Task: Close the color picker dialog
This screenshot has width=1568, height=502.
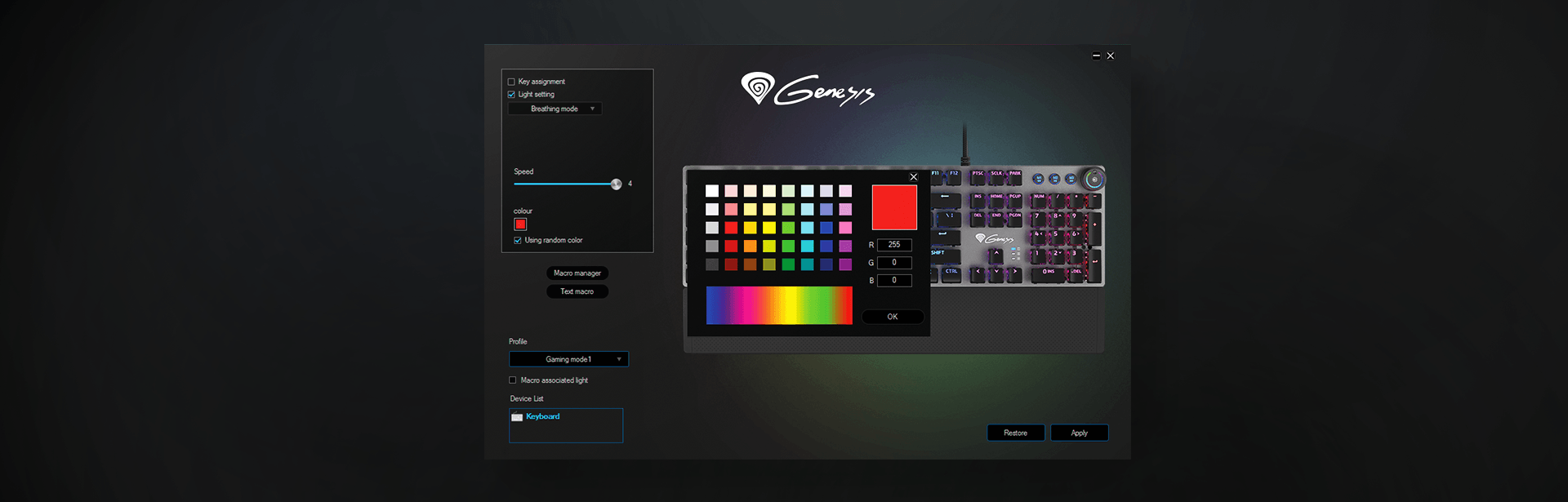Action: 913,177
